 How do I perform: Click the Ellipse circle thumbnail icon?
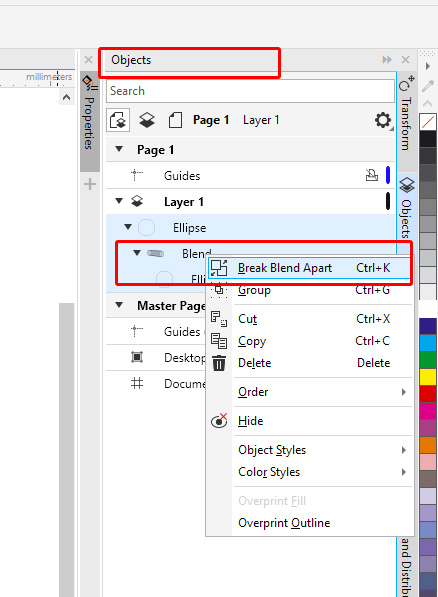(x=146, y=228)
